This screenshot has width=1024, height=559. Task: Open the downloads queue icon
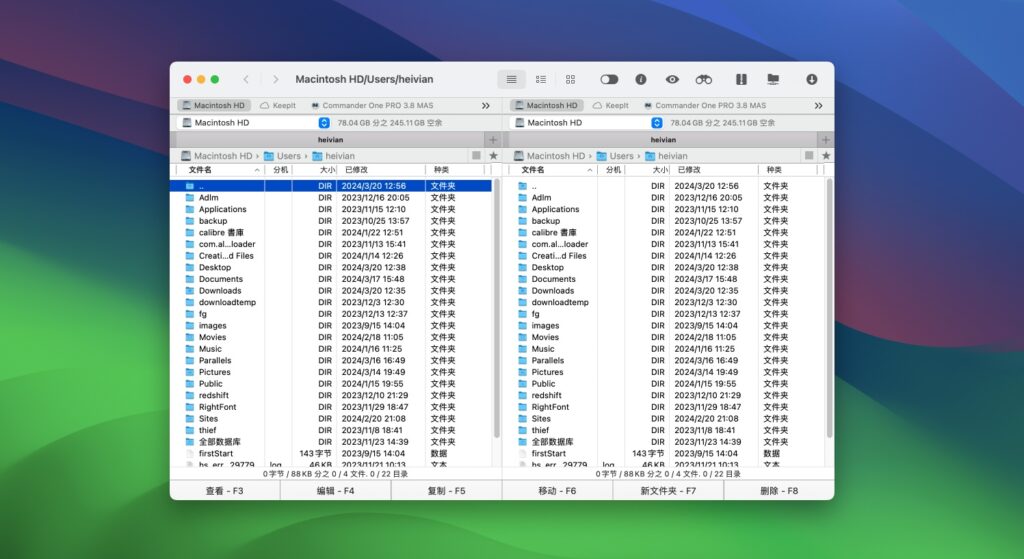point(811,79)
